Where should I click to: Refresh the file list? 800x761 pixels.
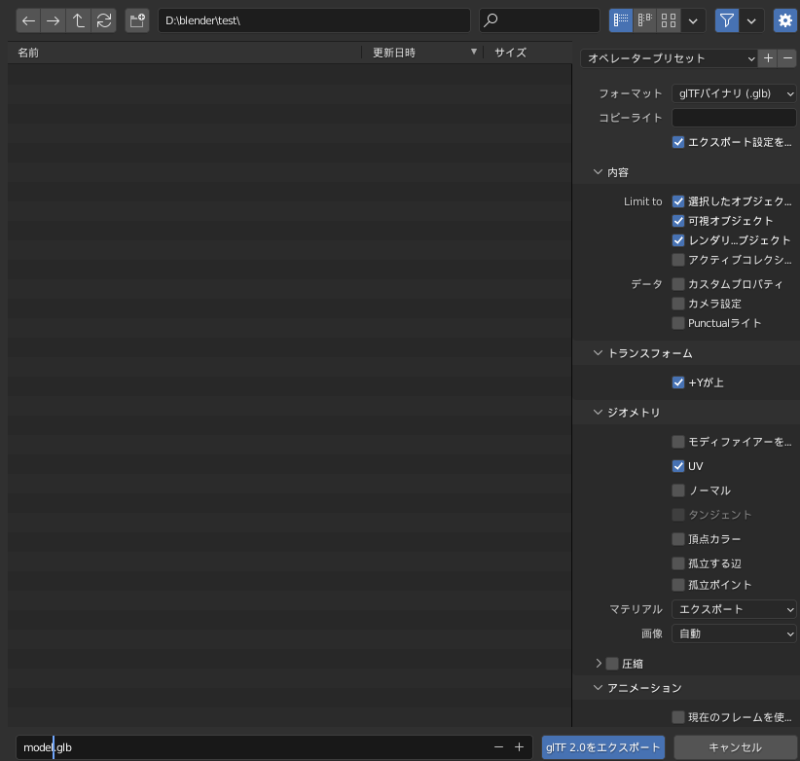[104, 21]
